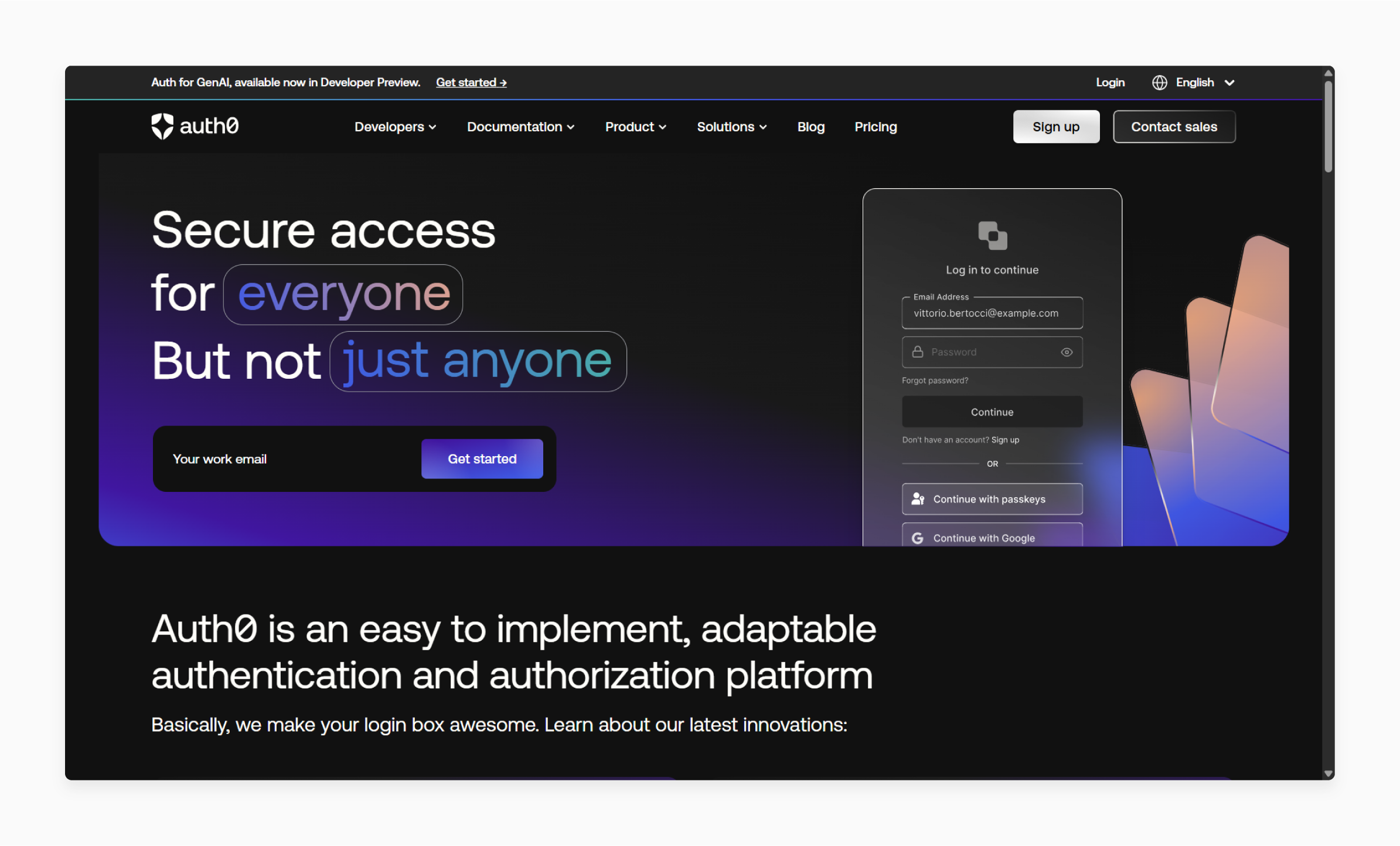Click the Forgot password? link
Viewport: 1400px width, 846px height.
(x=935, y=380)
